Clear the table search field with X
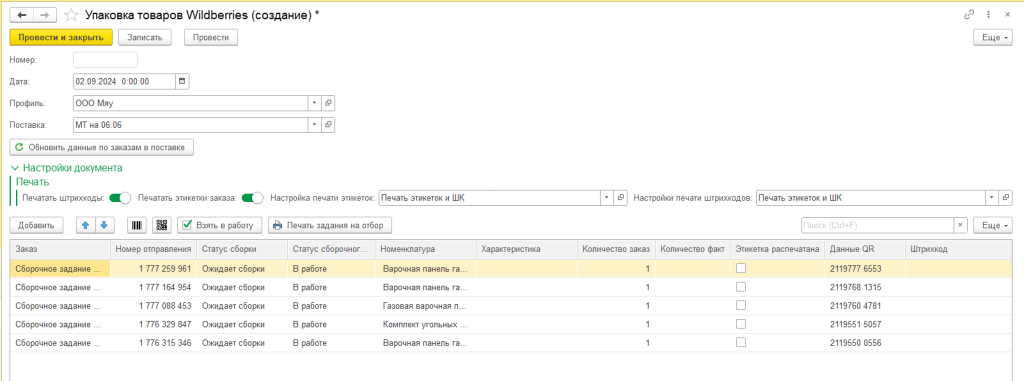 coord(960,225)
